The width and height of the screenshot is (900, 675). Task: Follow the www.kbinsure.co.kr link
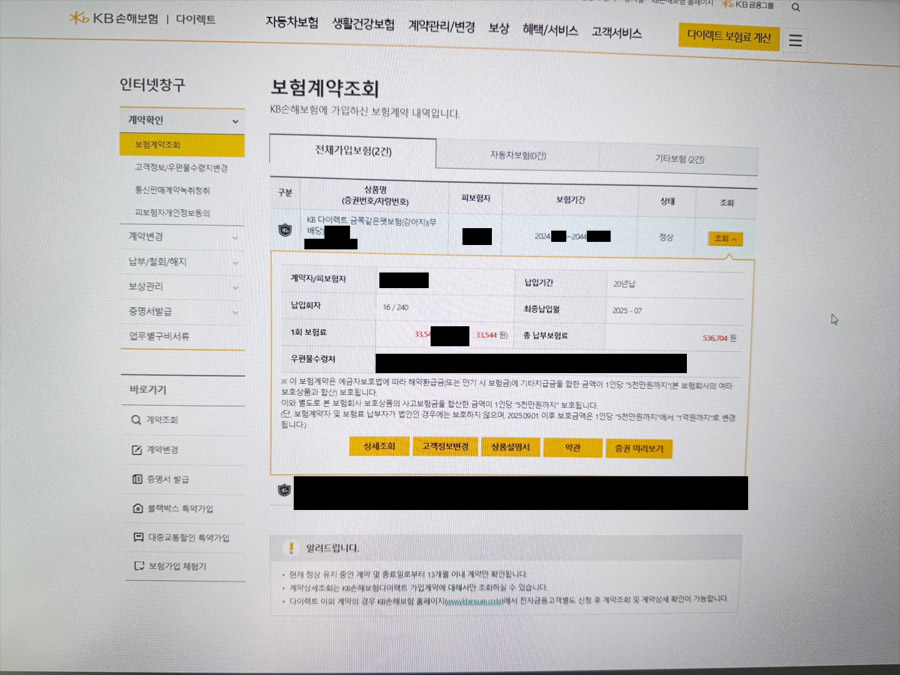[474, 601]
